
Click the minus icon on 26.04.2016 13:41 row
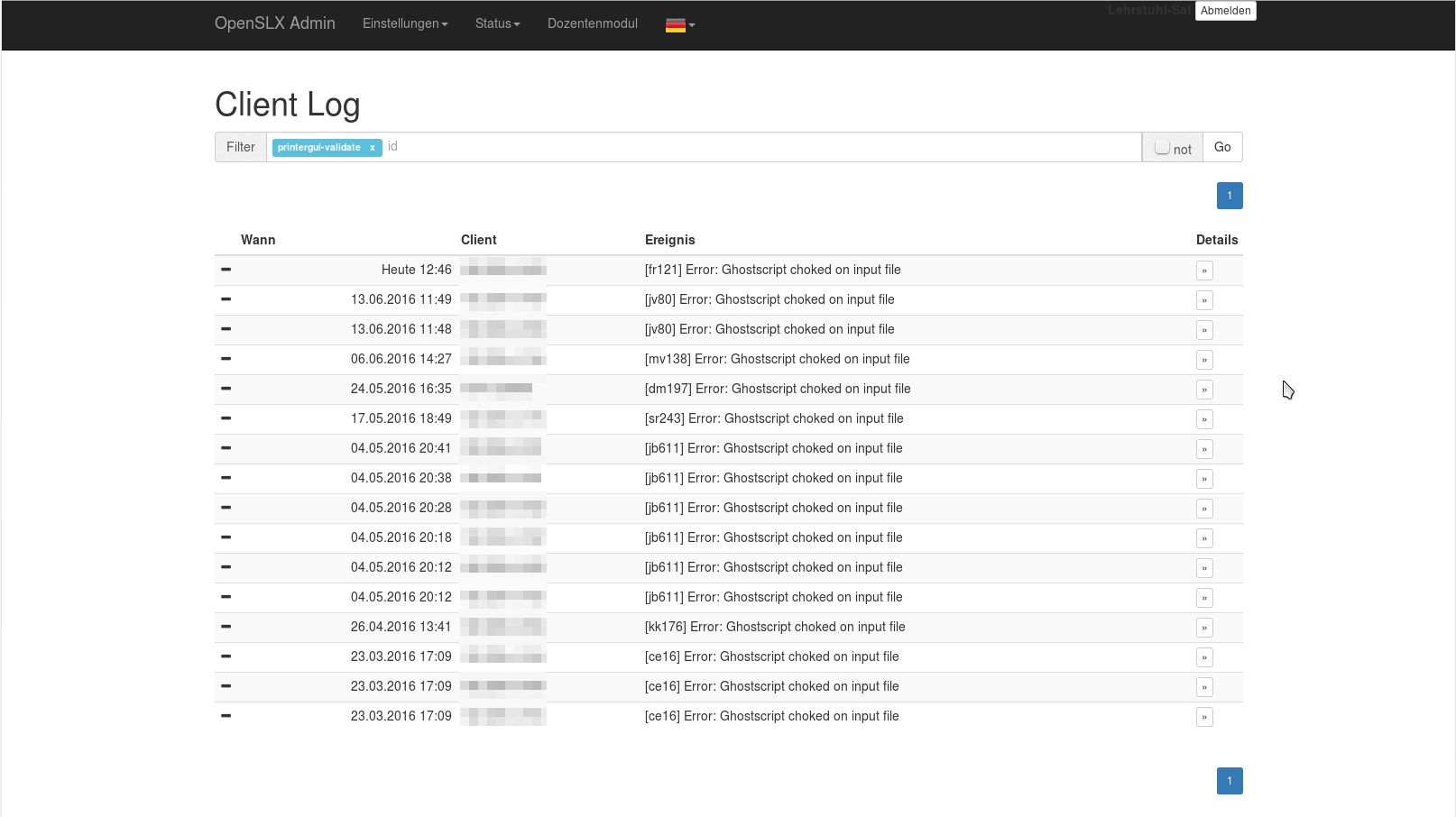(x=226, y=627)
